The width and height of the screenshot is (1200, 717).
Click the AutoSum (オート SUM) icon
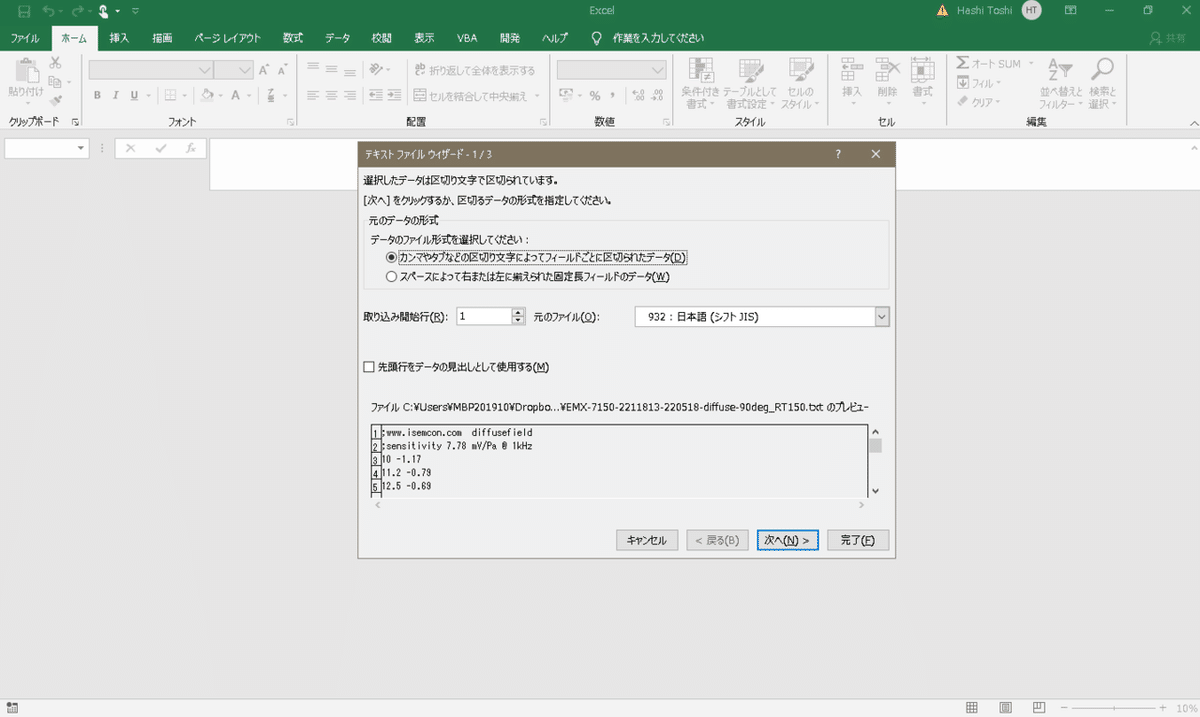click(x=963, y=63)
